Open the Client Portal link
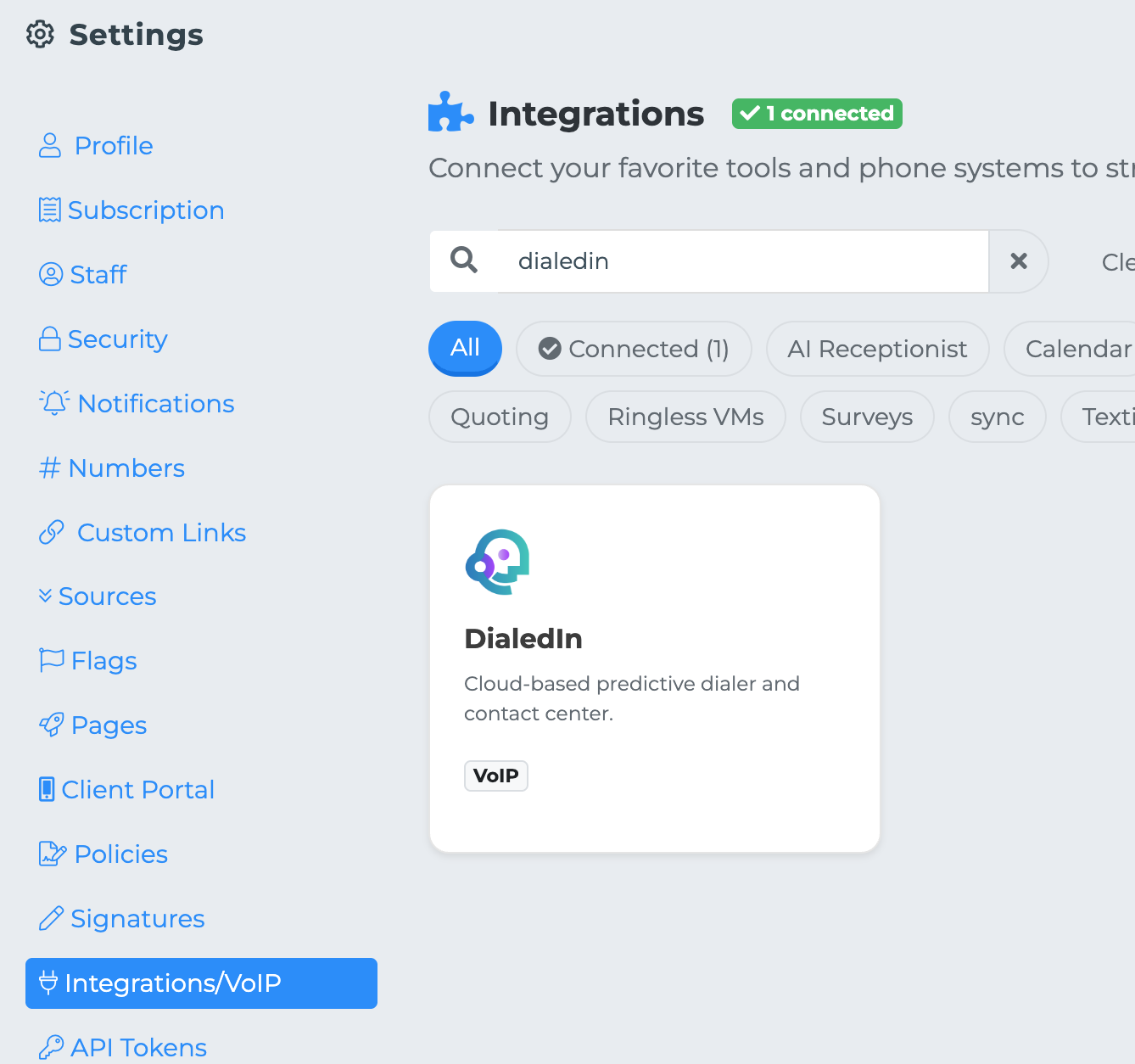This screenshot has width=1135, height=1064. click(x=137, y=790)
